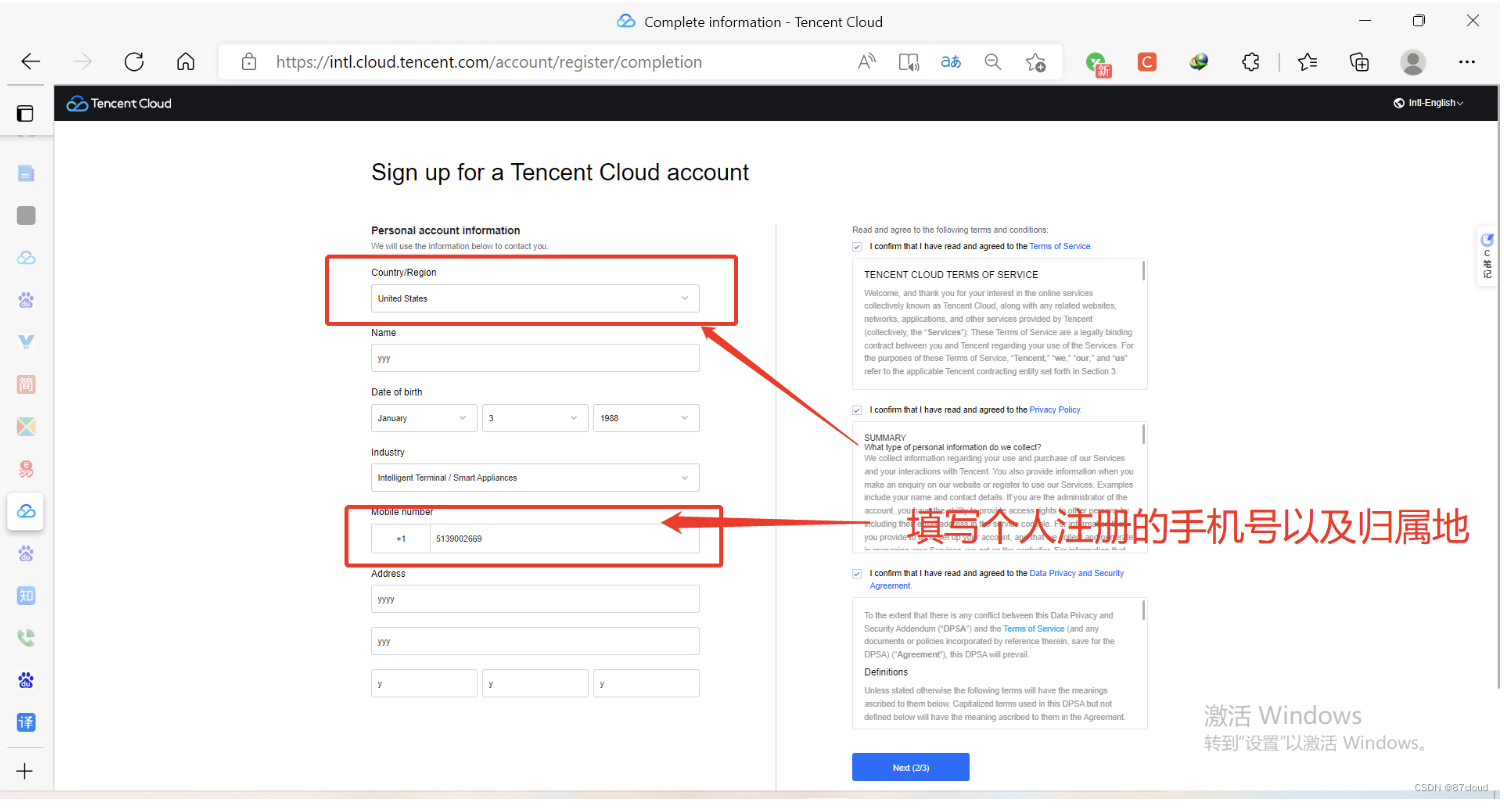Open the Privacy Policy link

coord(1054,410)
